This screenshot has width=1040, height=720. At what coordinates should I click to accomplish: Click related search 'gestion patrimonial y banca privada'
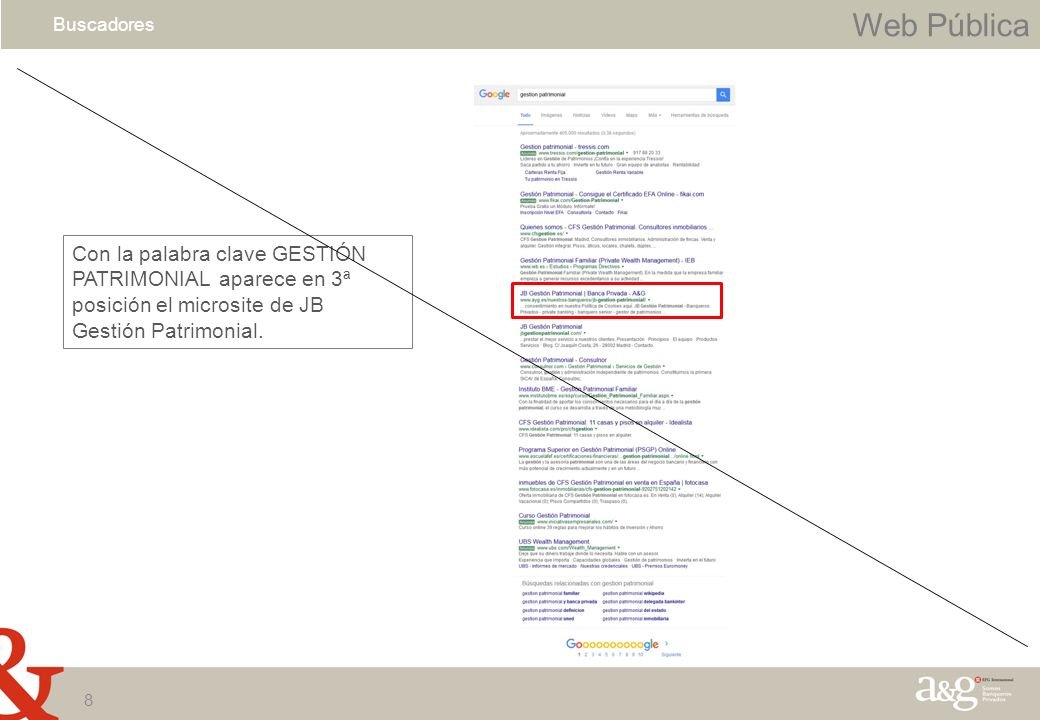coord(559,602)
